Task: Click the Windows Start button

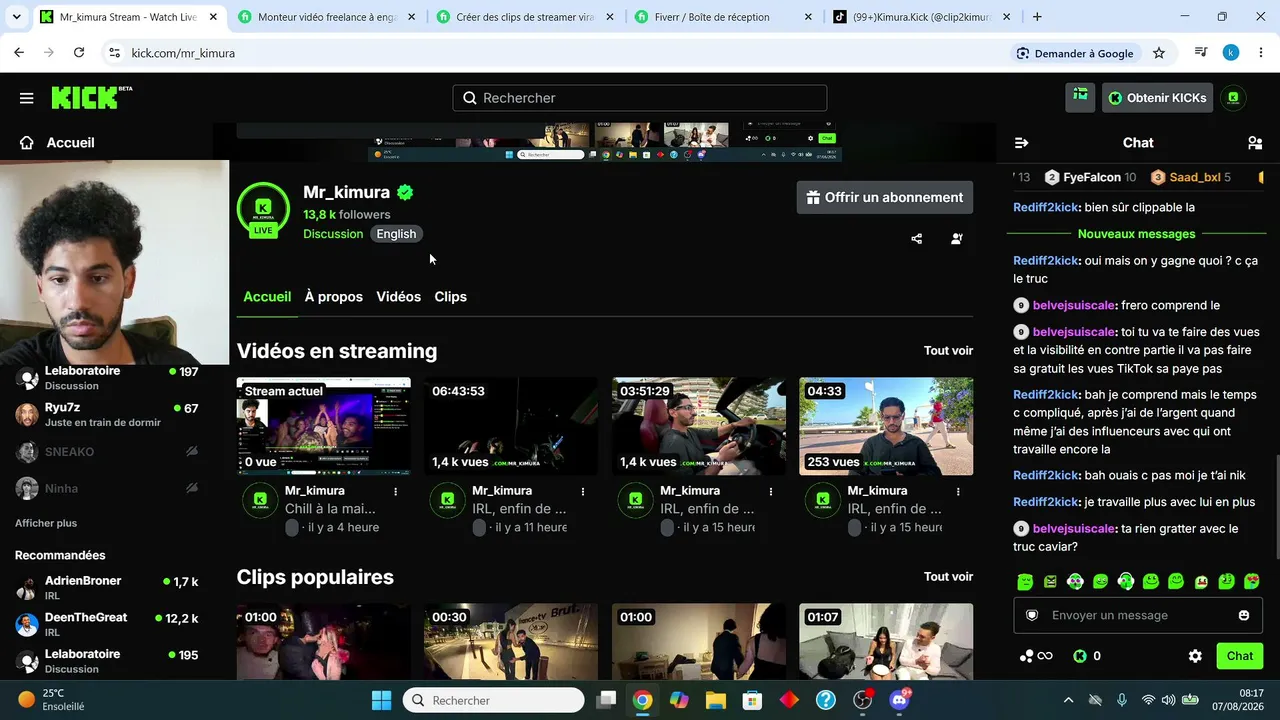Action: click(x=382, y=700)
